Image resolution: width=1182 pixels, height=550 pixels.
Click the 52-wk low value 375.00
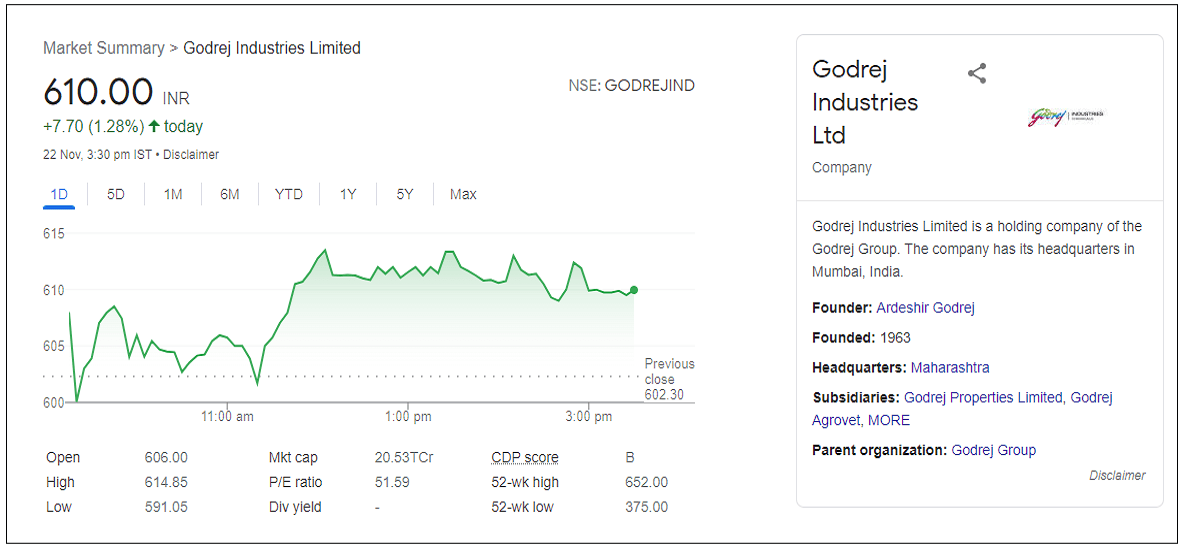646,507
